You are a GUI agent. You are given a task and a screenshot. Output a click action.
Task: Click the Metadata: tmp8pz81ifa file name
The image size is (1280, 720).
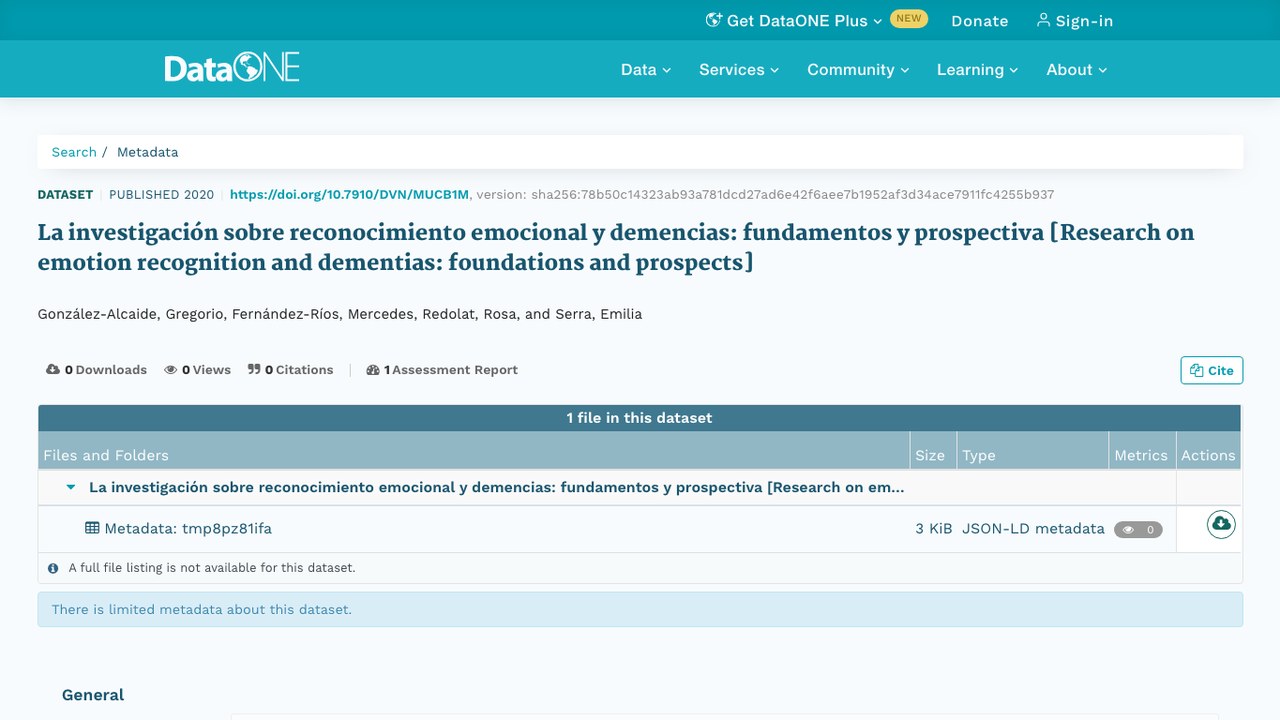188,528
